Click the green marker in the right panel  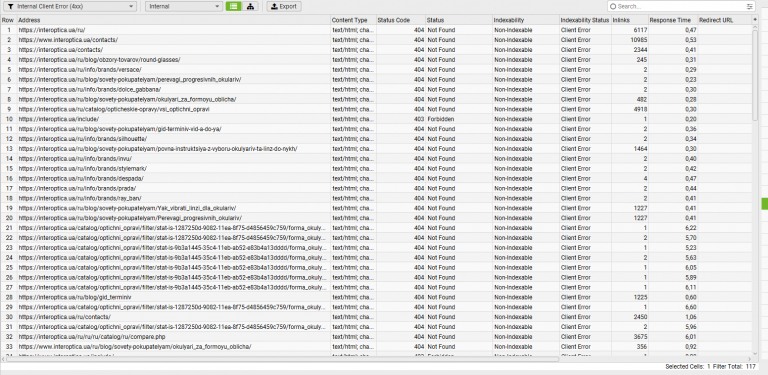(765, 204)
